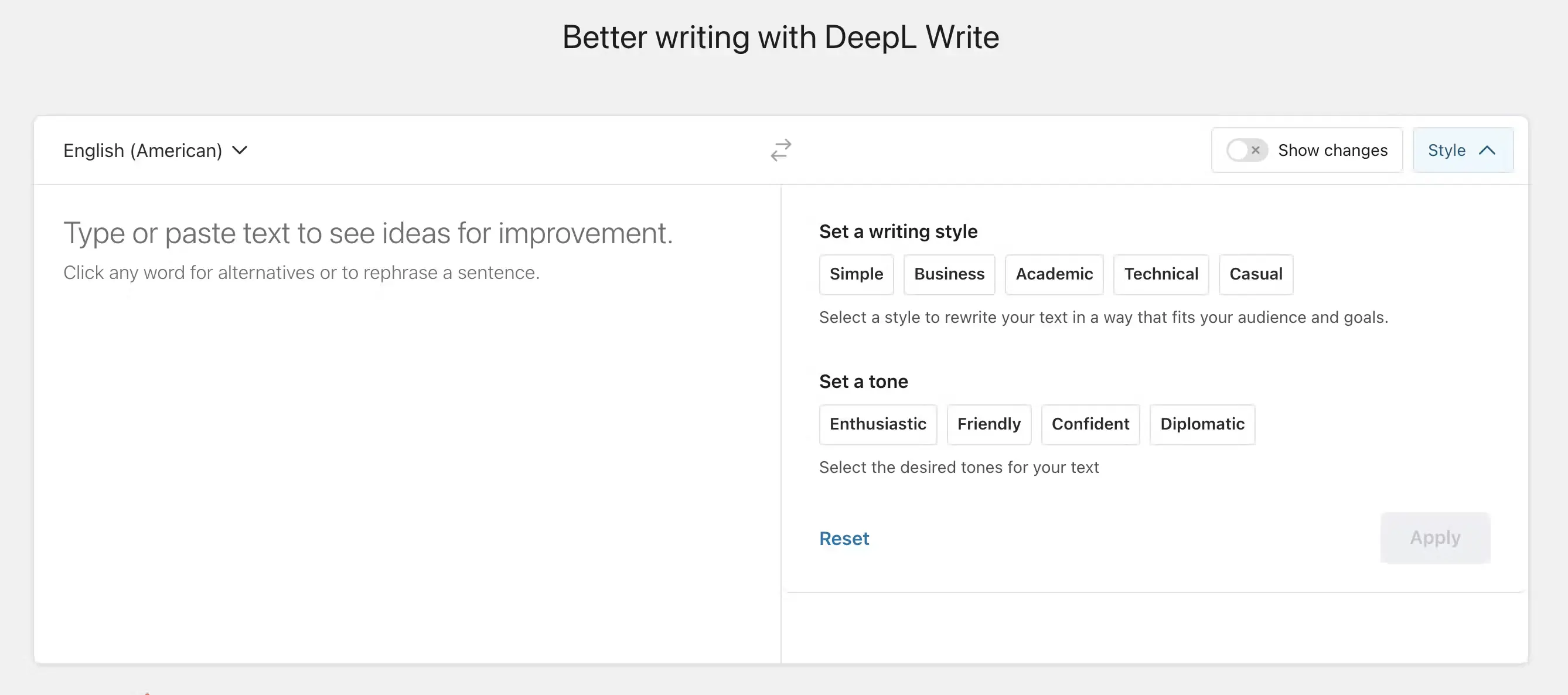The image size is (1568, 695).
Task: Click the Reset style settings link
Action: [844, 538]
